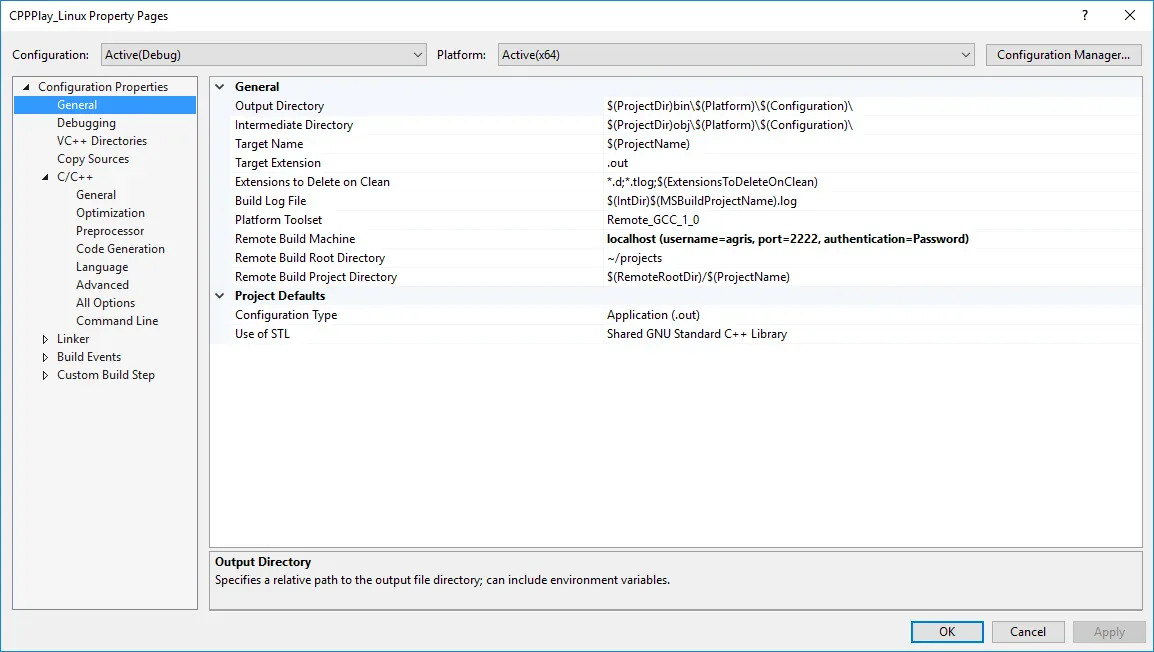The height and width of the screenshot is (652, 1154).
Task: Open Configuration Manager
Action: (x=1063, y=54)
